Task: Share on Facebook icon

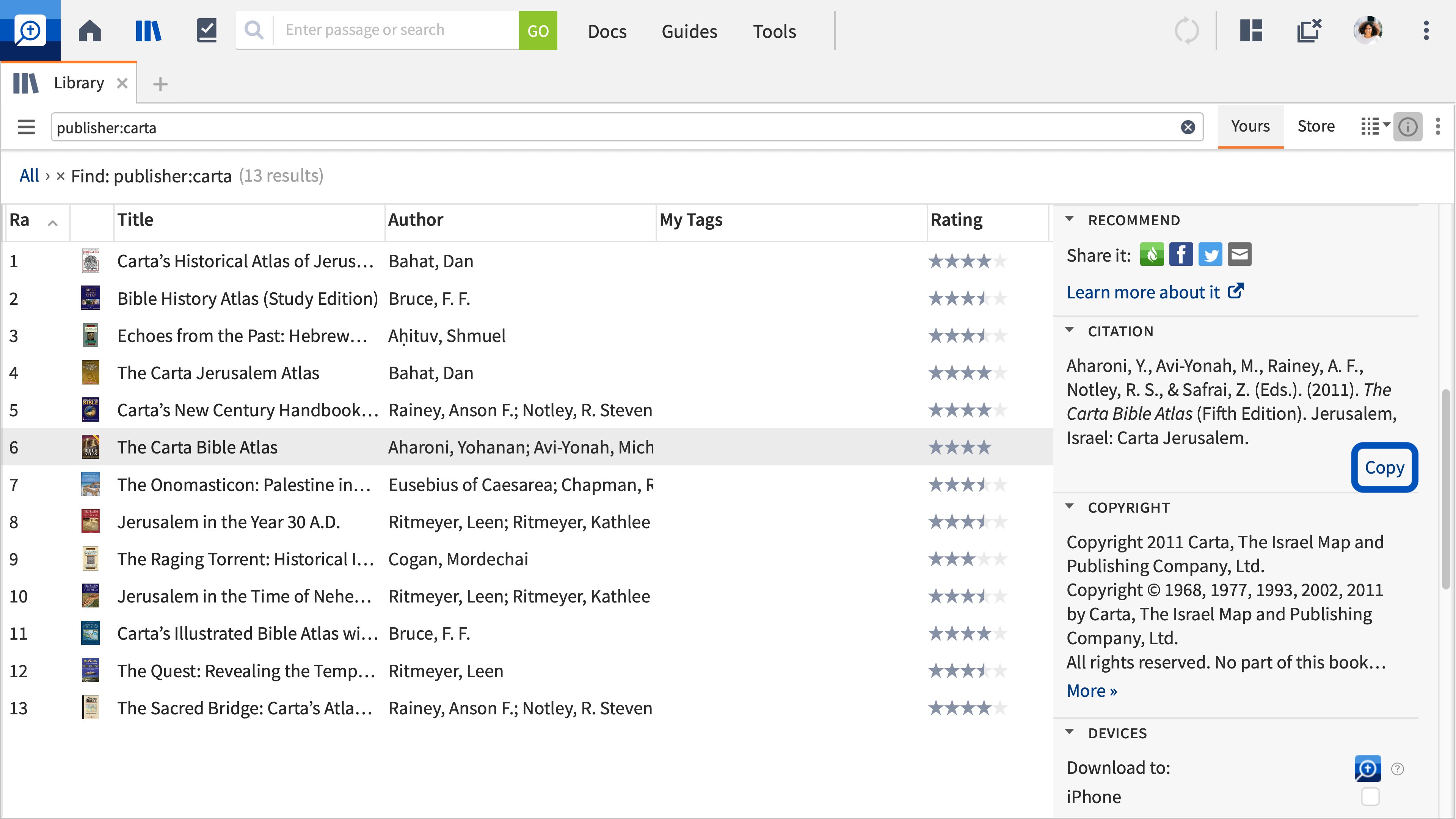Action: (1181, 254)
